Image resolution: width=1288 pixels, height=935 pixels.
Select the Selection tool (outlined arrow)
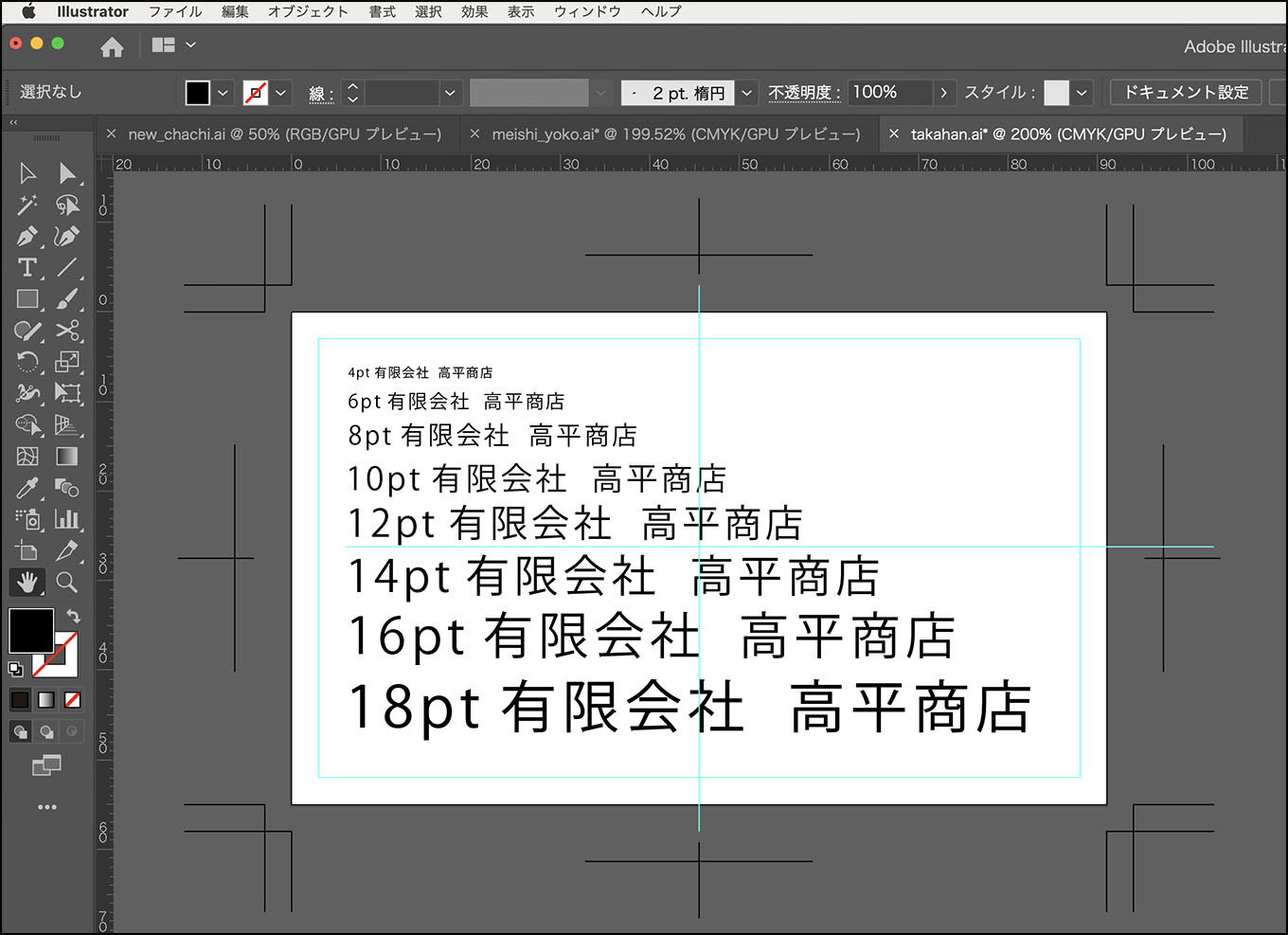(27, 173)
